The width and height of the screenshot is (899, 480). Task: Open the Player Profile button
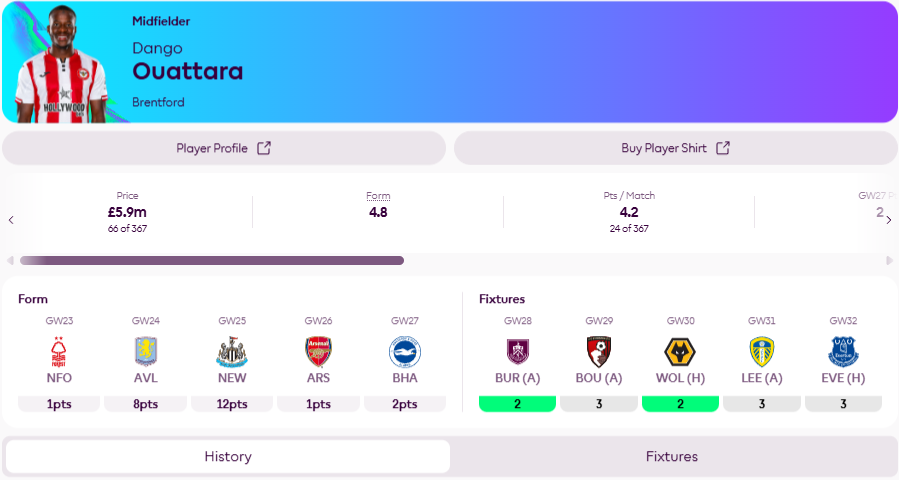[x=224, y=148]
